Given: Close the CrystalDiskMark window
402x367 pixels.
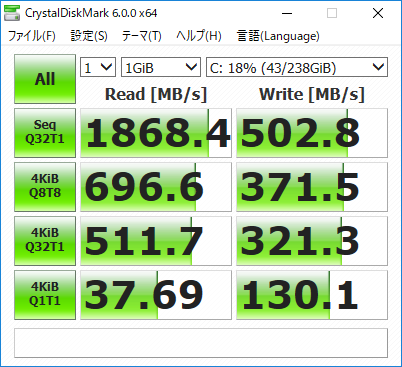Looking at the screenshot, I should tap(378, 13).
